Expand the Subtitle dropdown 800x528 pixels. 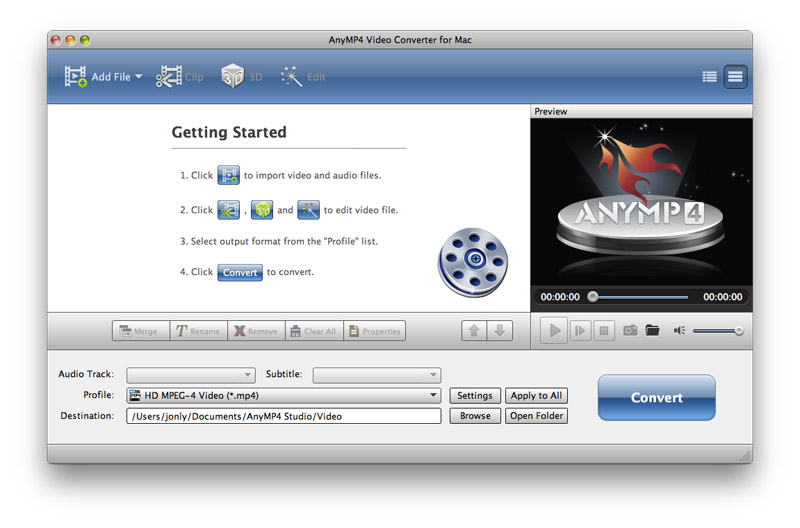pos(377,375)
